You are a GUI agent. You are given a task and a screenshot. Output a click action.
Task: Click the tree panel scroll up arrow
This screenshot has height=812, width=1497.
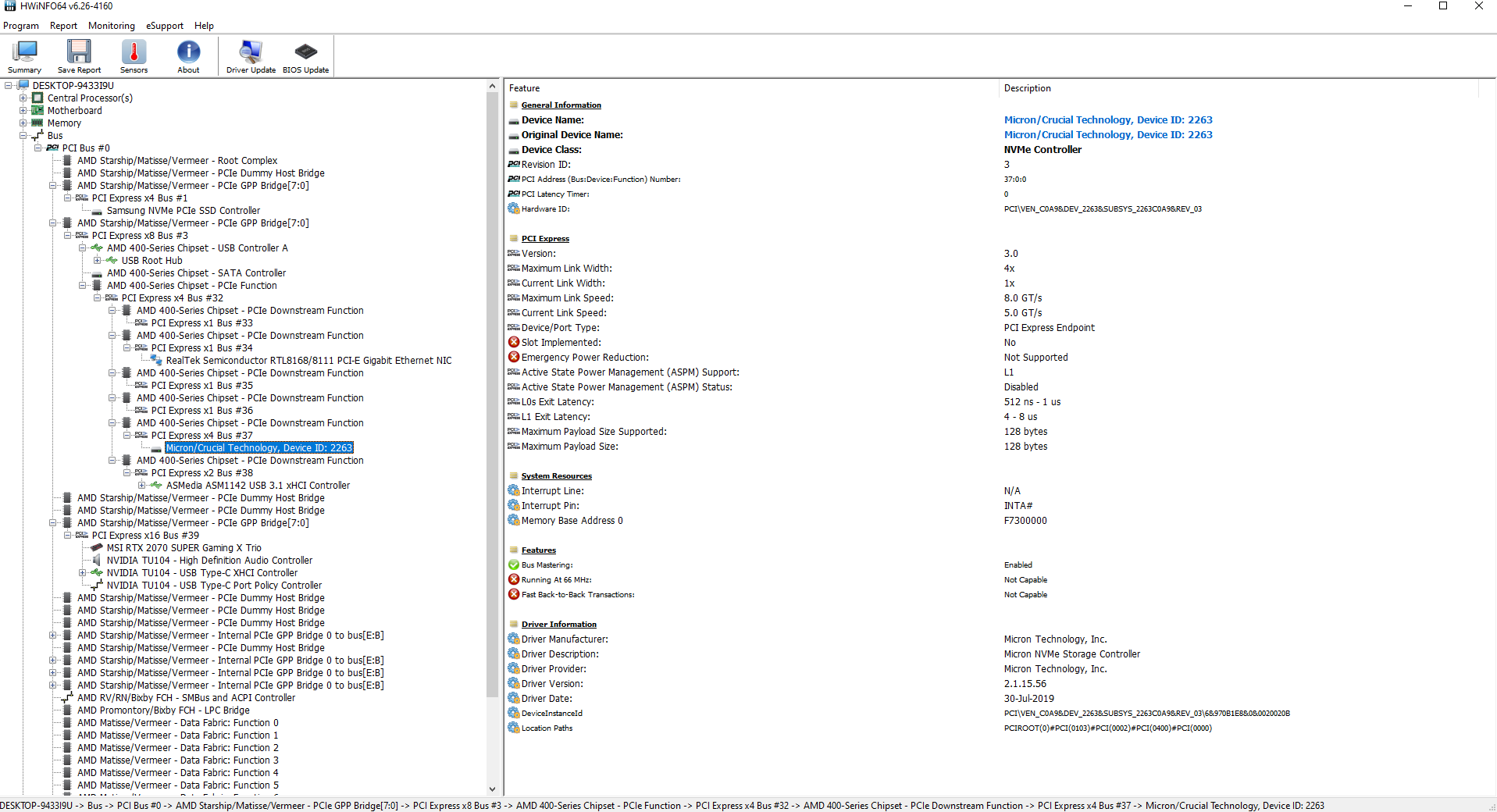(x=492, y=86)
